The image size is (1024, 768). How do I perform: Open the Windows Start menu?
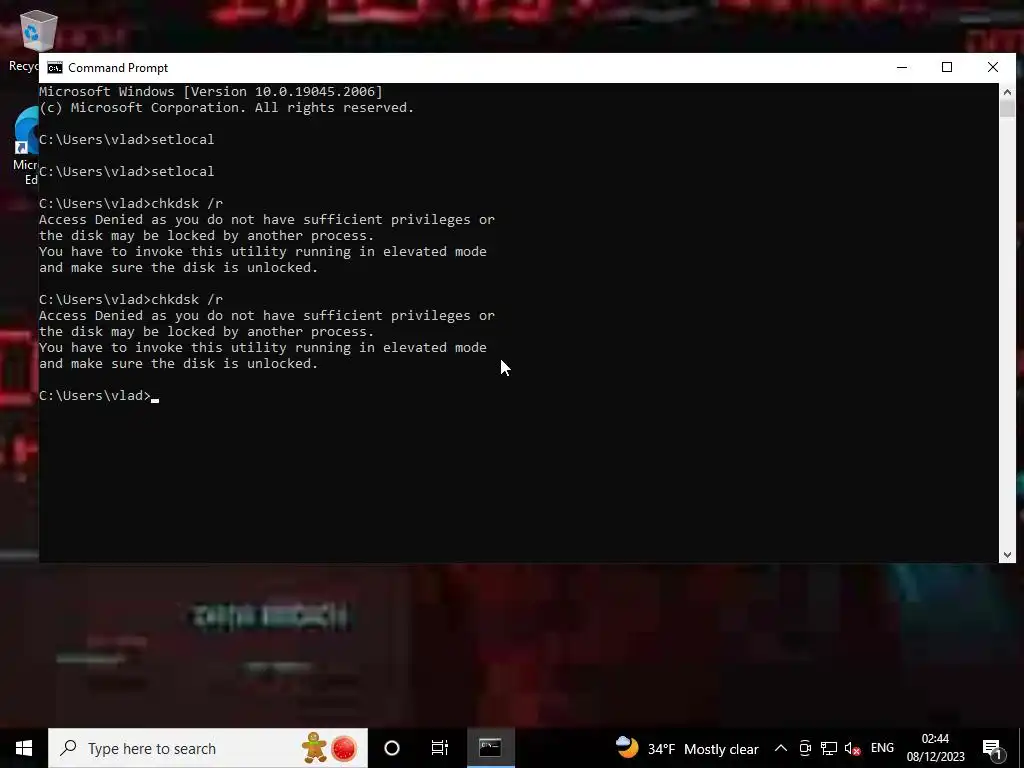24,748
